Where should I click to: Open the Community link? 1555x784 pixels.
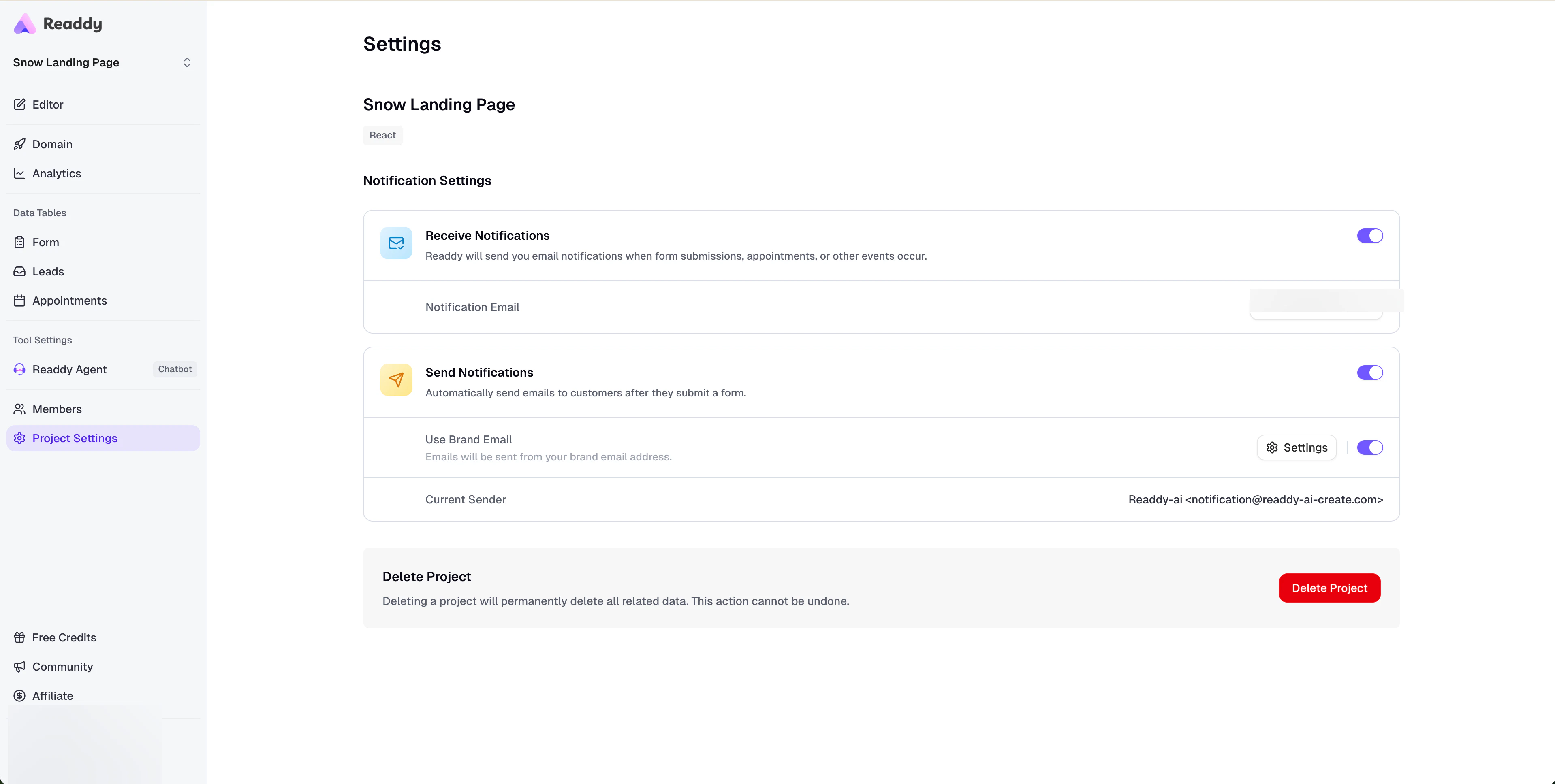click(x=62, y=666)
